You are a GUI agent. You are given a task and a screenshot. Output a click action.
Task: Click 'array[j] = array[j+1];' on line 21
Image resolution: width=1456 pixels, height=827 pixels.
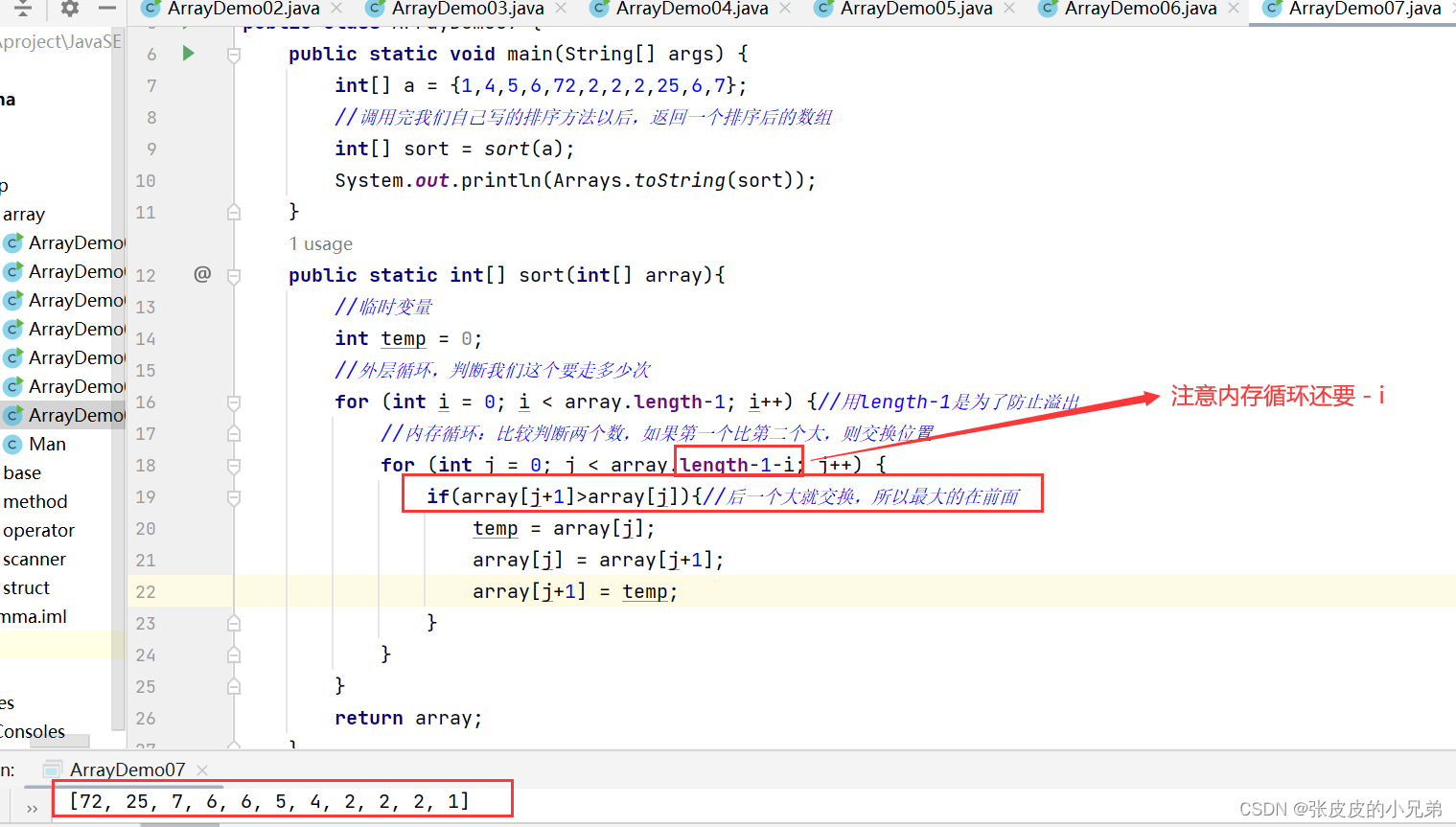tap(598, 560)
